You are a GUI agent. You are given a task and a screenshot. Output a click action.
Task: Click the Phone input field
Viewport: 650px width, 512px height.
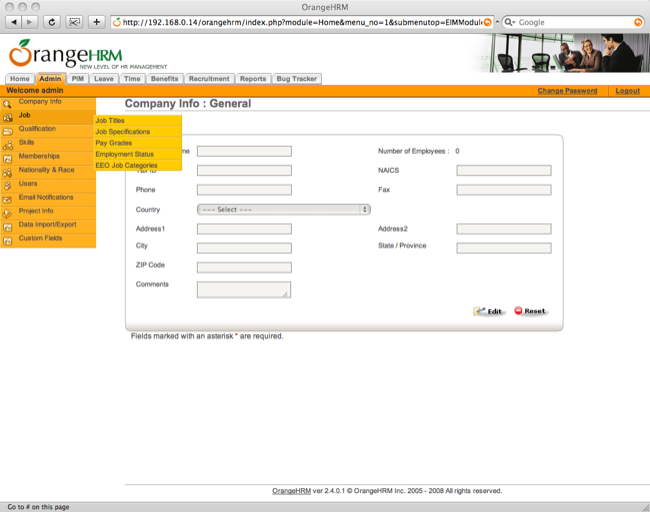pyautogui.click(x=244, y=190)
